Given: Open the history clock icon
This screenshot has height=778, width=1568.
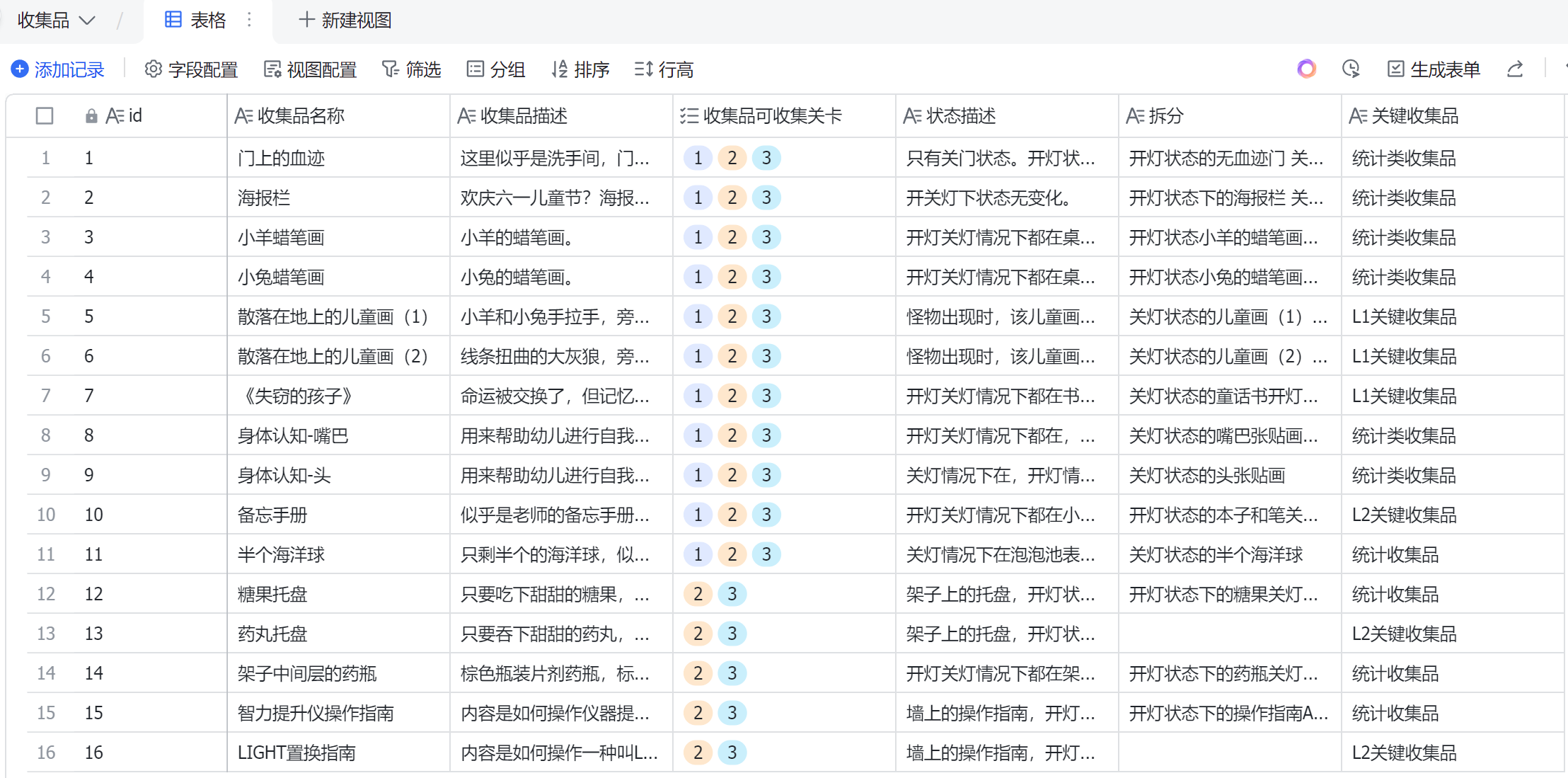Looking at the screenshot, I should tap(1351, 69).
